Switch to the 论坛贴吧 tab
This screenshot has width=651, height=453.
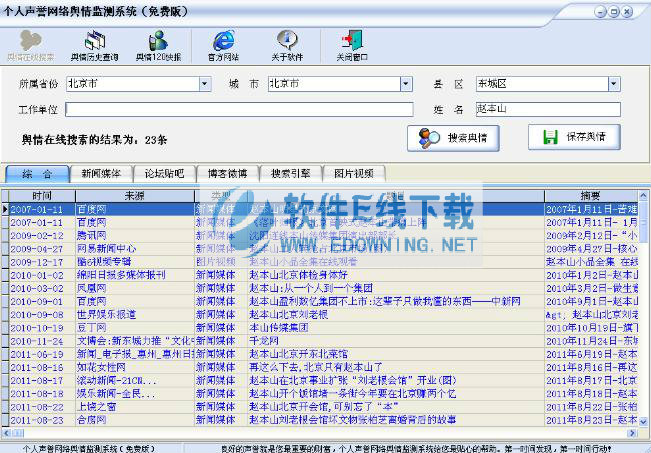pos(164,173)
